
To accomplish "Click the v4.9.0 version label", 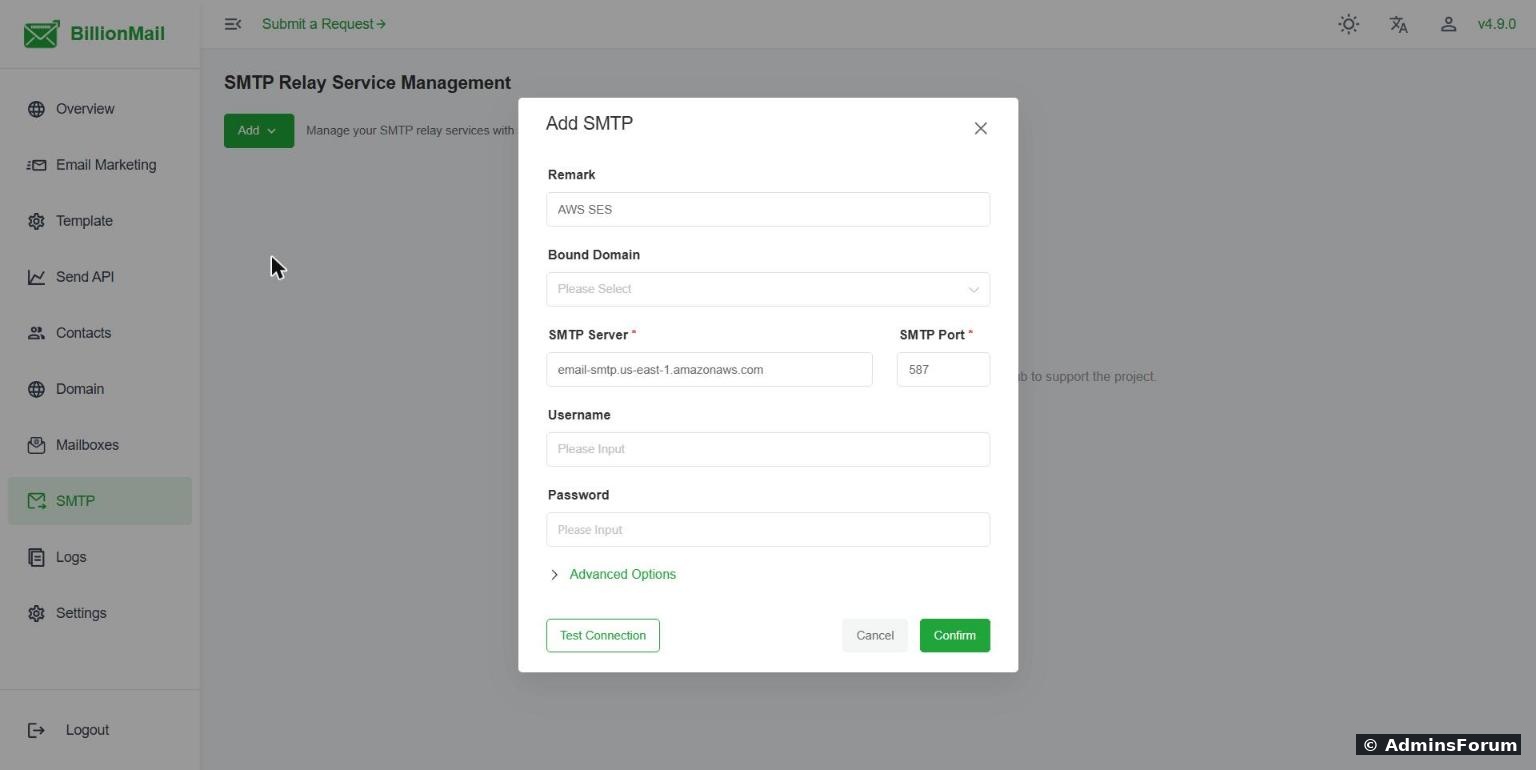I will click(1497, 24).
